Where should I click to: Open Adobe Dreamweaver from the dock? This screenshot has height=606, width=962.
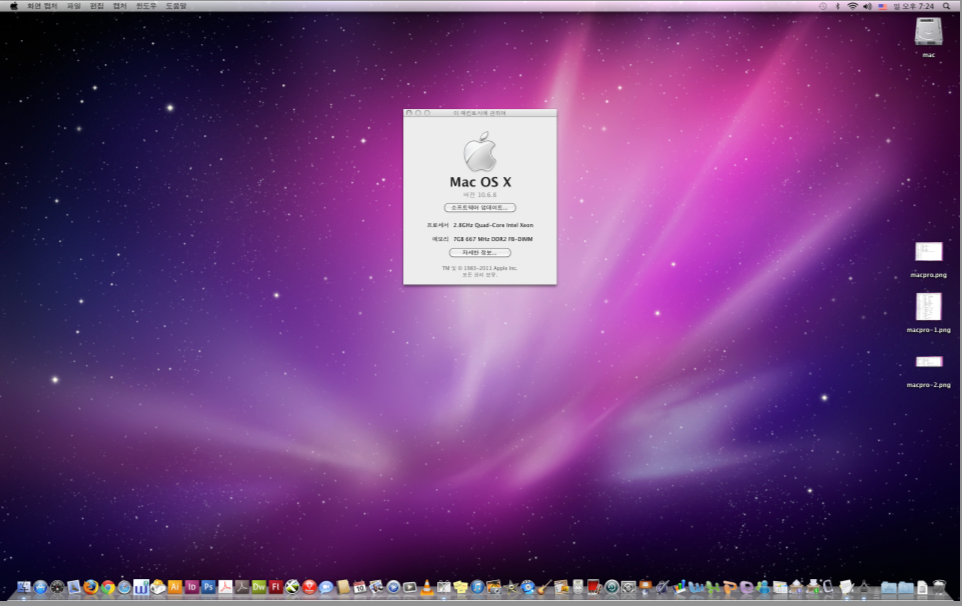(259, 587)
